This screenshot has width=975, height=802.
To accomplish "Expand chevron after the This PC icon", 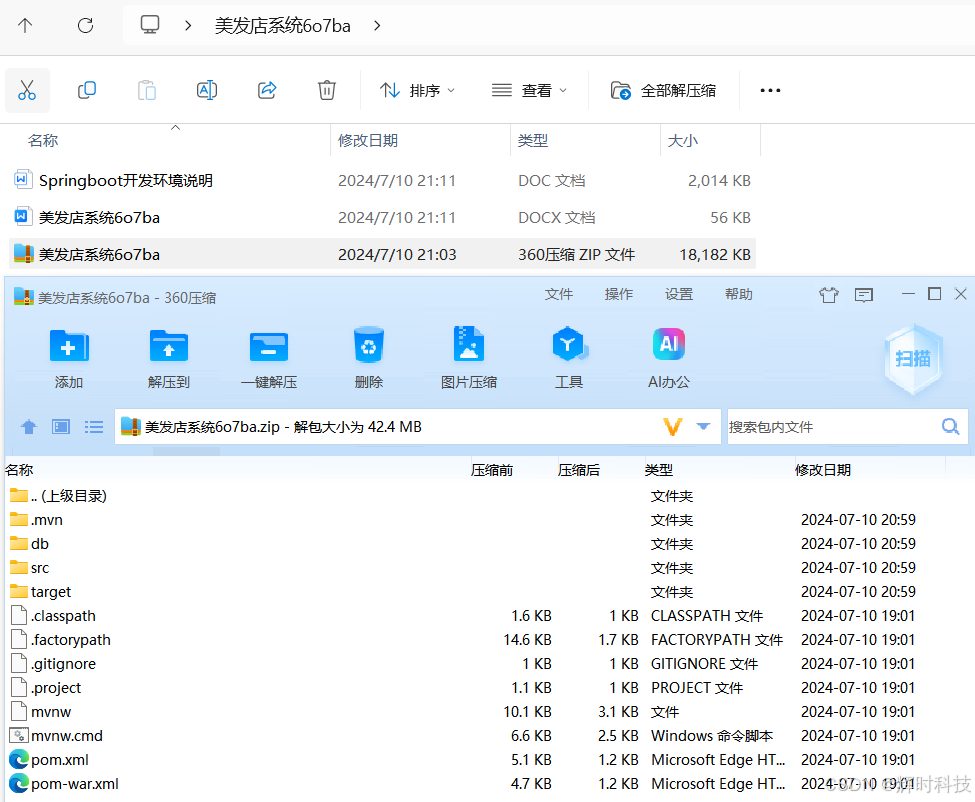I will 188,25.
